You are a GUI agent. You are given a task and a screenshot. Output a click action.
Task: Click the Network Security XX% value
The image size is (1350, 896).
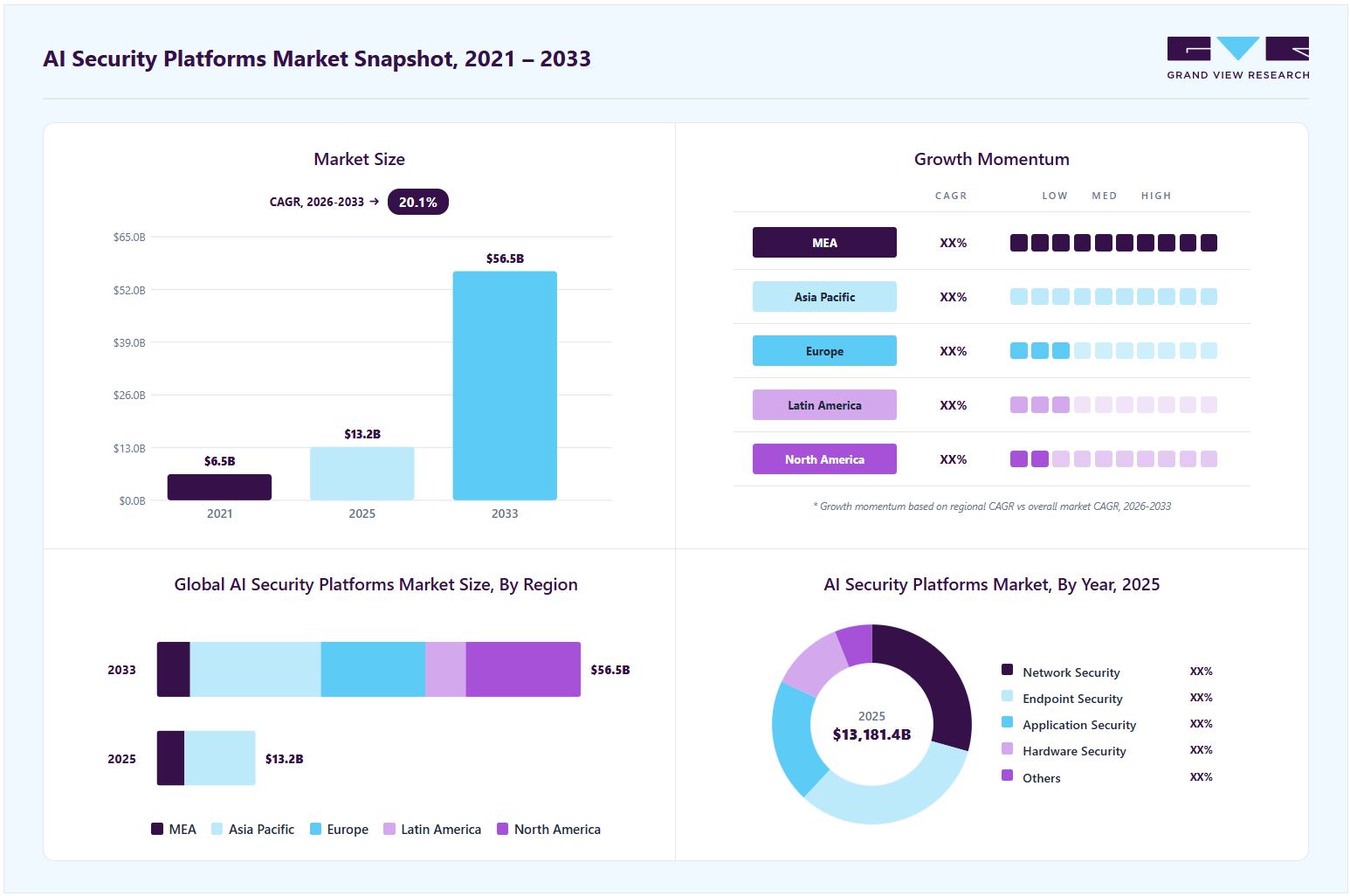(x=1201, y=672)
